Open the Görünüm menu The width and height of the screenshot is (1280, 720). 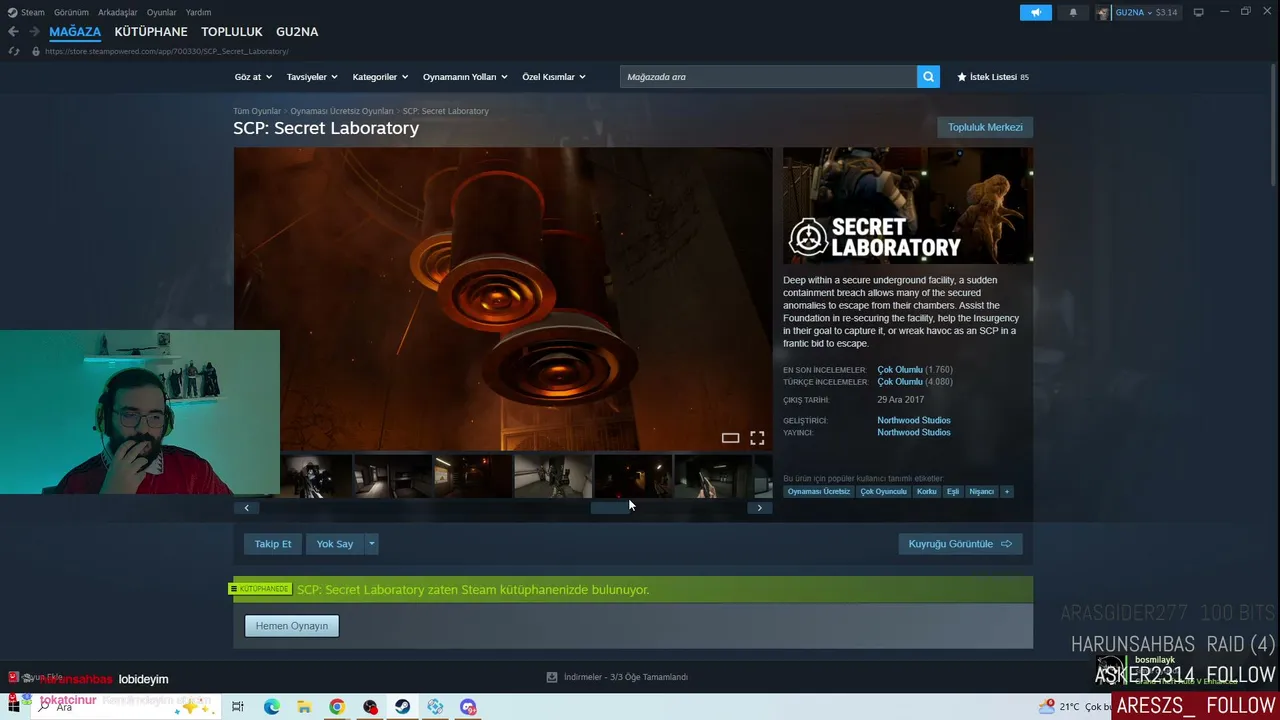click(71, 12)
